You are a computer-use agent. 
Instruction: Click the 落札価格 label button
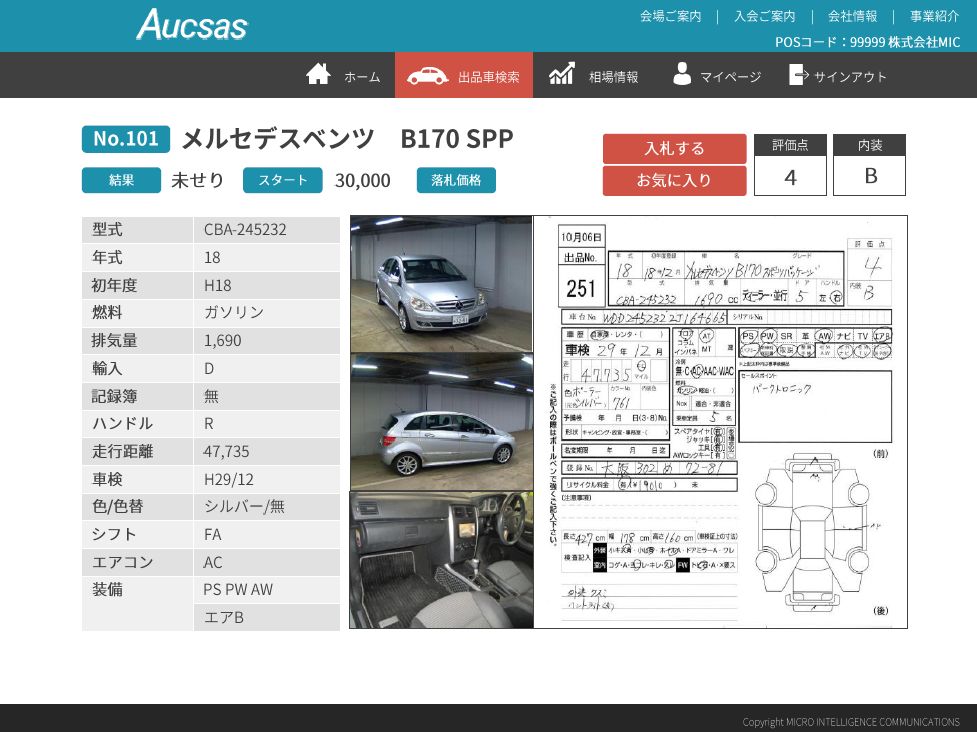(x=456, y=180)
